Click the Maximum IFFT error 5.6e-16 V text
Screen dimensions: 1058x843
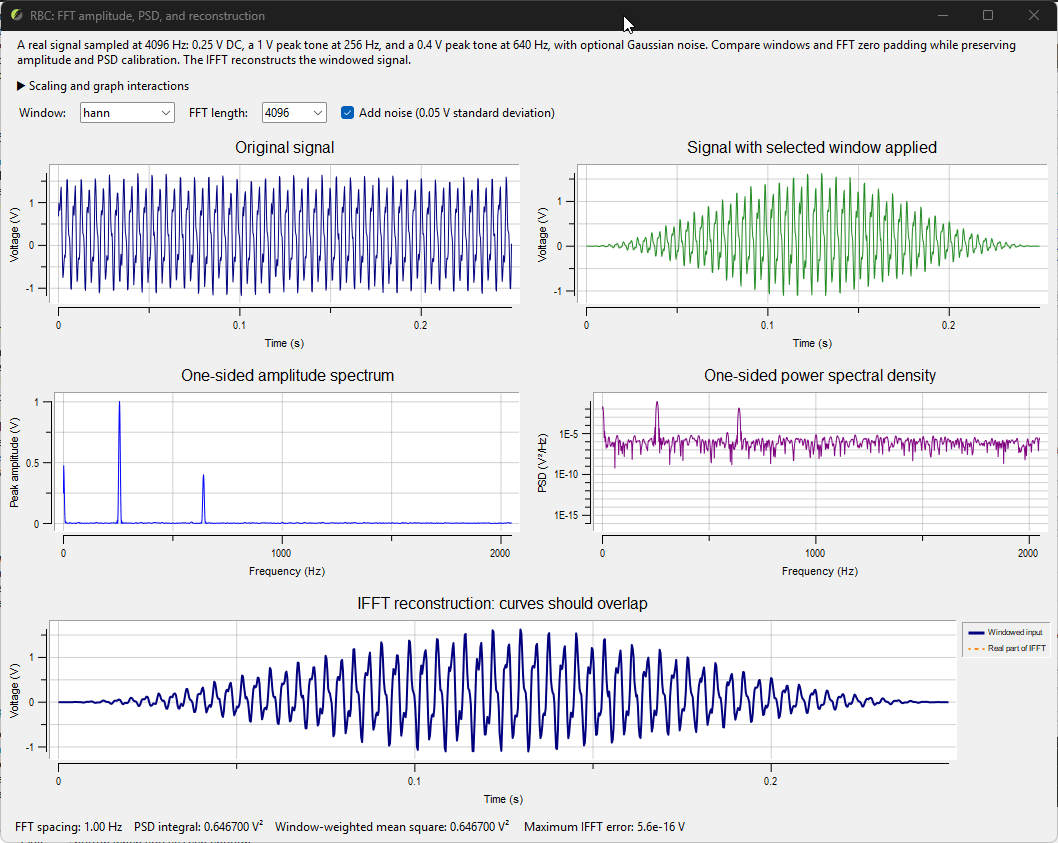[x=605, y=827]
